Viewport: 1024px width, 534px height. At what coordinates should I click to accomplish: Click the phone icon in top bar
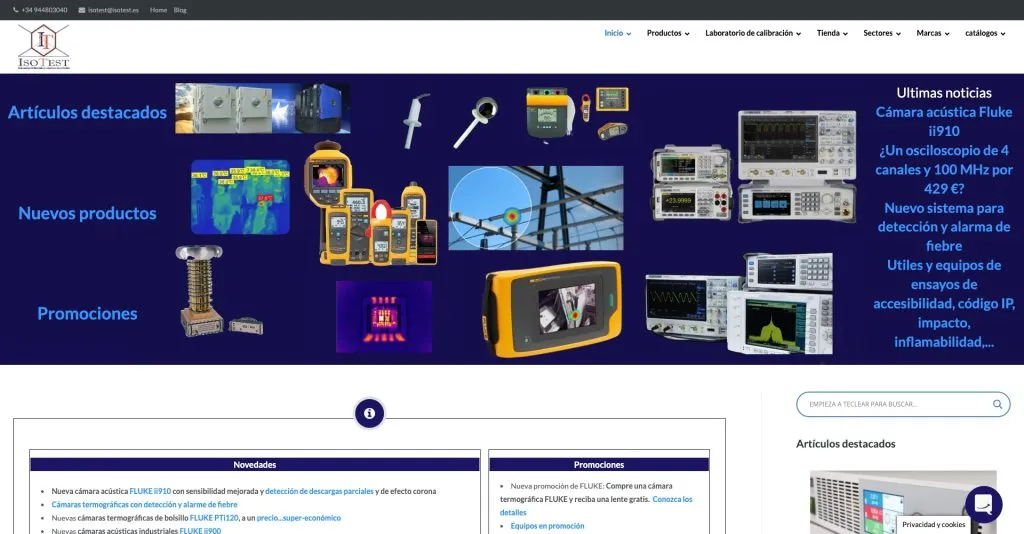pos(16,10)
